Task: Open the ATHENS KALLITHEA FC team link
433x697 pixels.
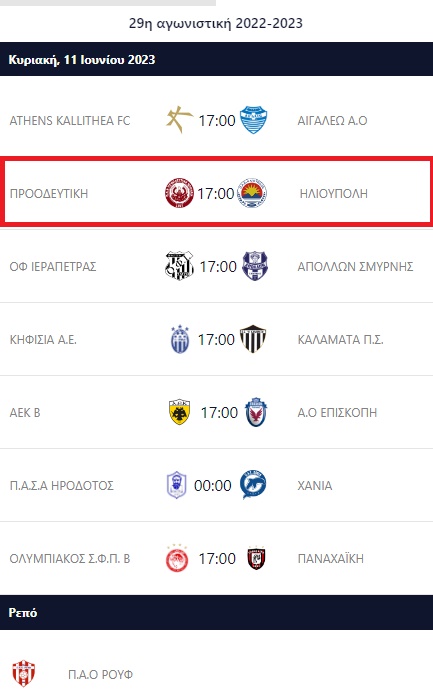Action: [70, 120]
